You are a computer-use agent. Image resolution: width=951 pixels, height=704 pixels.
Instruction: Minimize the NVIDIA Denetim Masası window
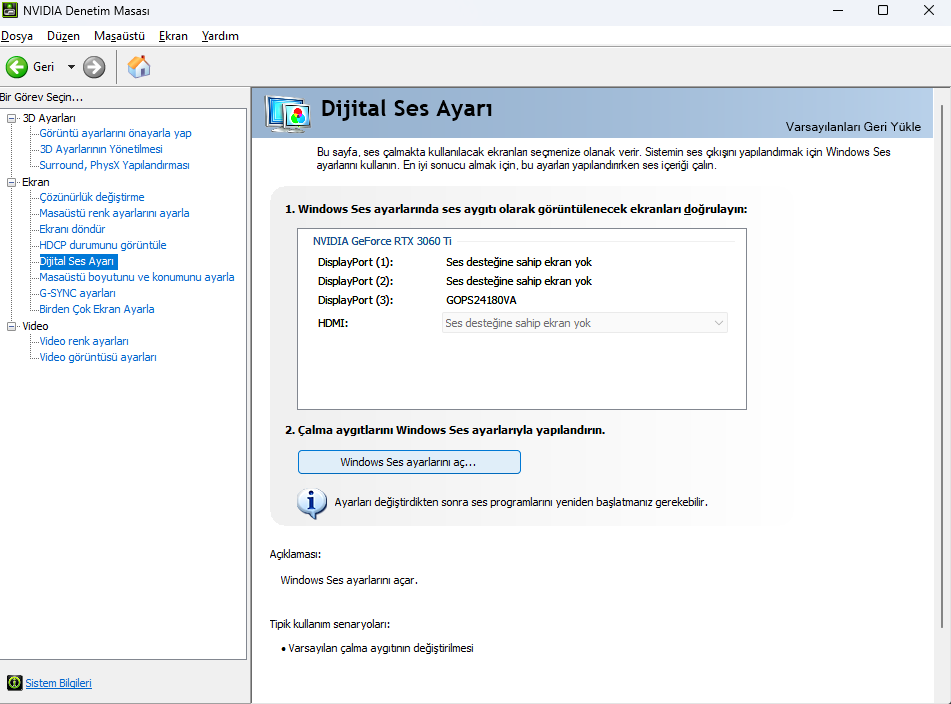coord(838,10)
